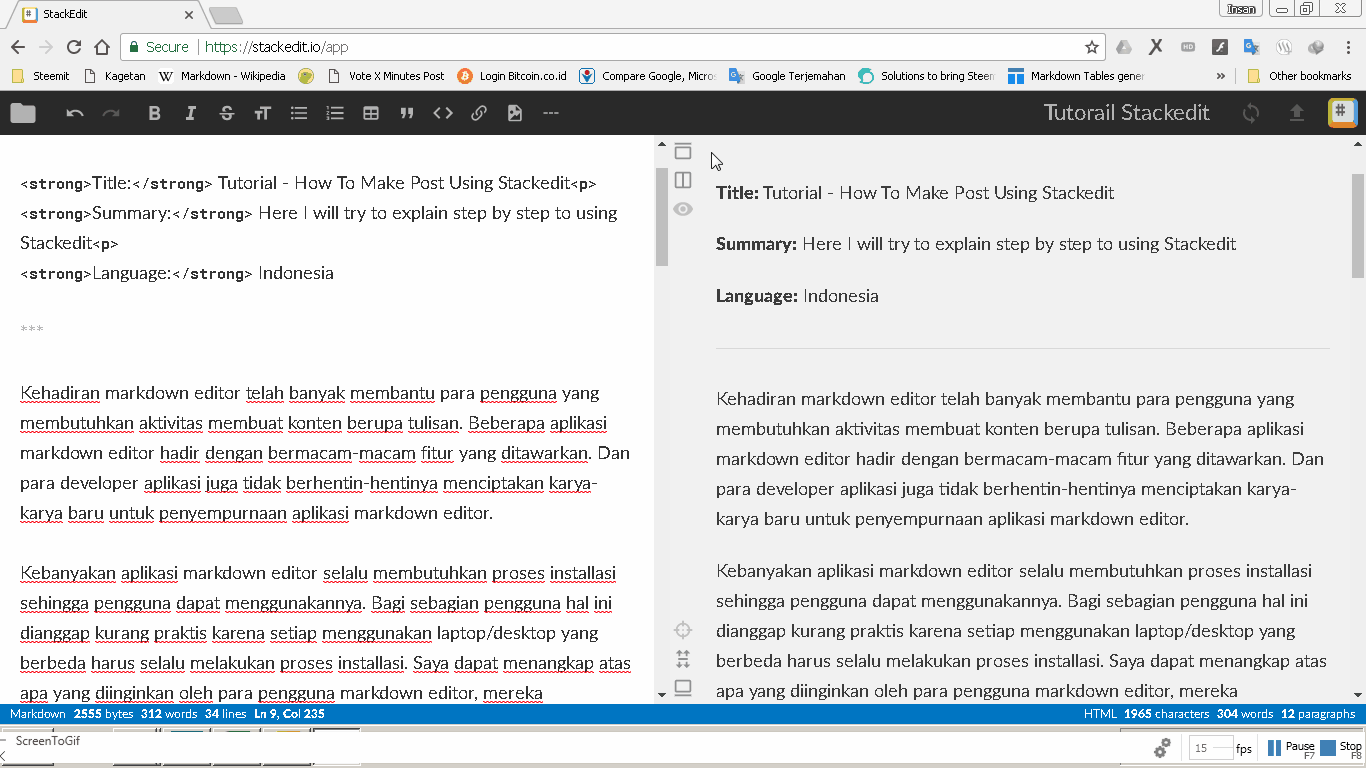Click the '312 words' status text
The image size is (1366, 768).
coord(169,714)
